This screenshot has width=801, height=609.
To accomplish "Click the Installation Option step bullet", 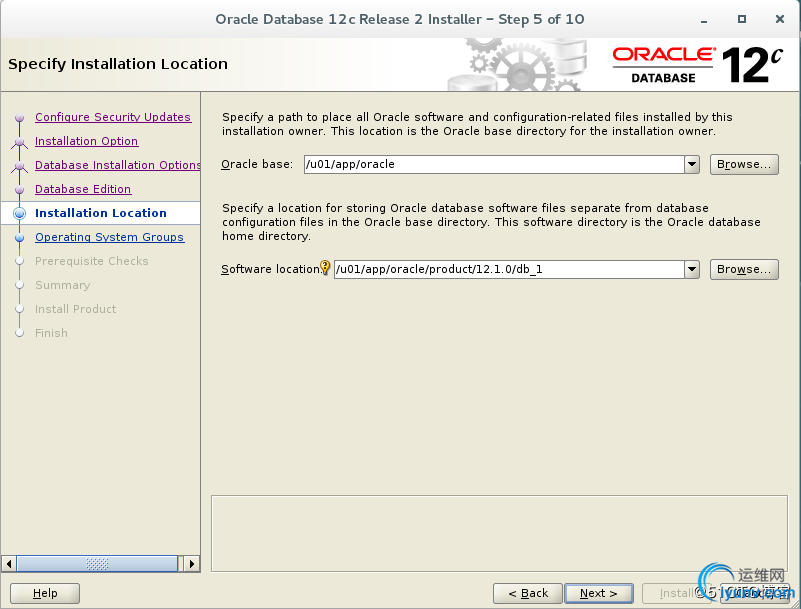I will pyautogui.click(x=19, y=142).
